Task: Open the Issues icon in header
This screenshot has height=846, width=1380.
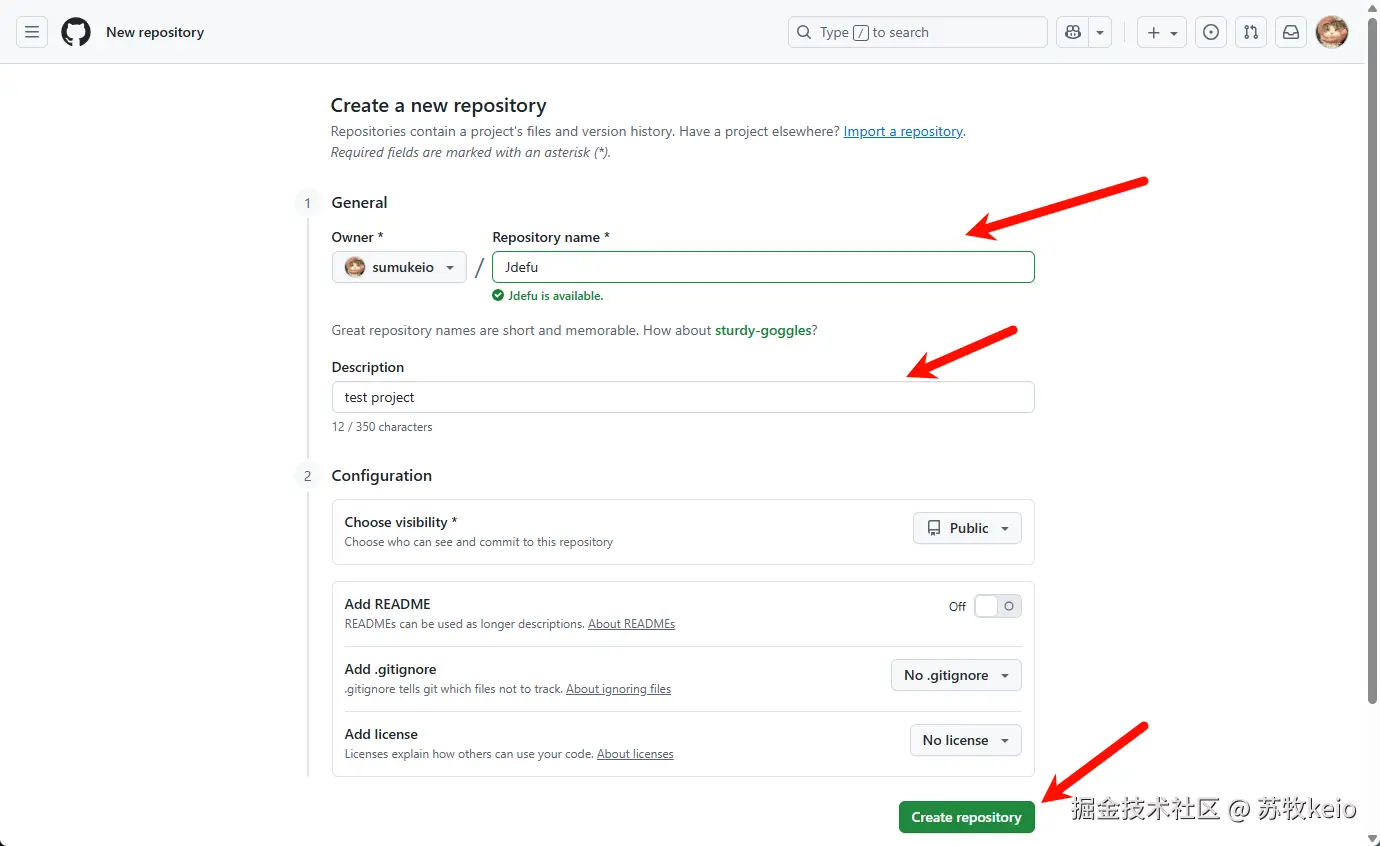Action: pyautogui.click(x=1211, y=32)
